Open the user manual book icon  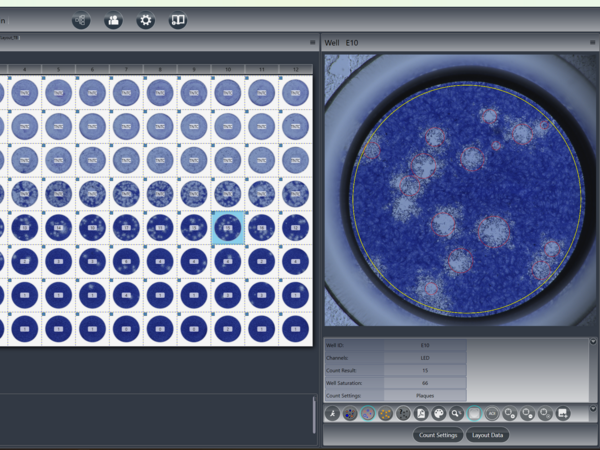pos(178,19)
